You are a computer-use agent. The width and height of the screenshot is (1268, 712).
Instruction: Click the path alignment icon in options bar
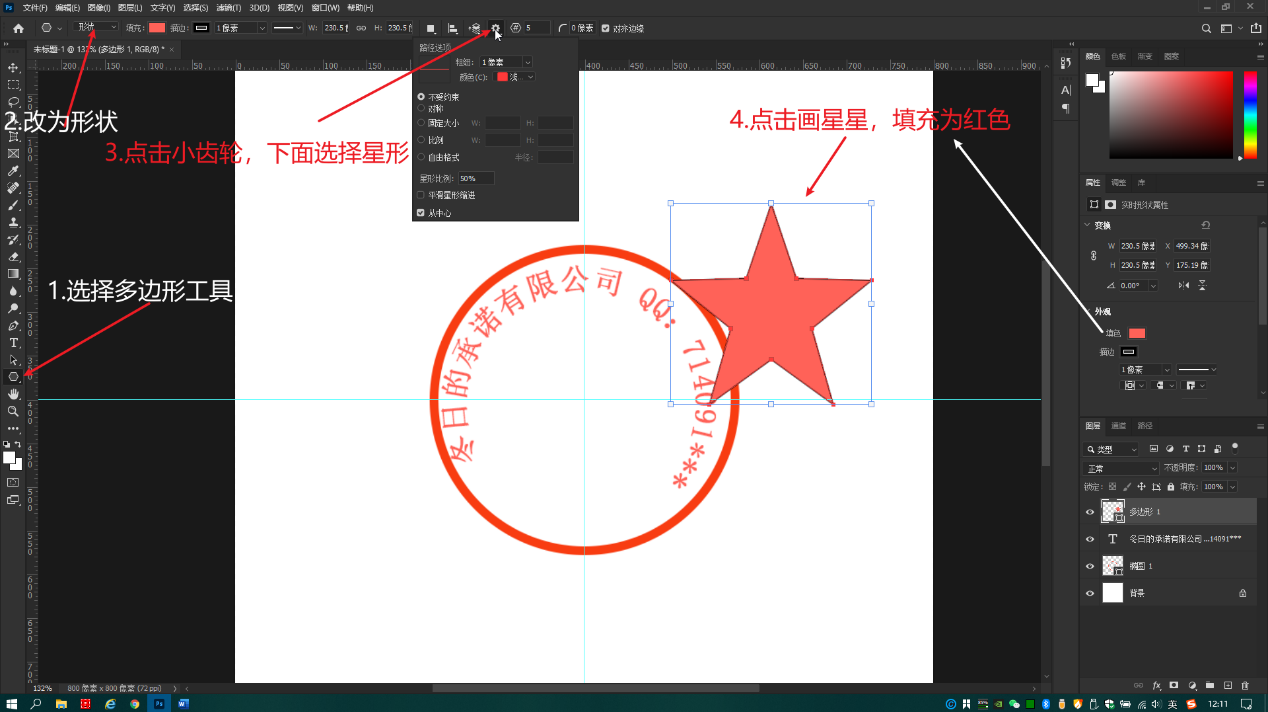click(x=453, y=28)
